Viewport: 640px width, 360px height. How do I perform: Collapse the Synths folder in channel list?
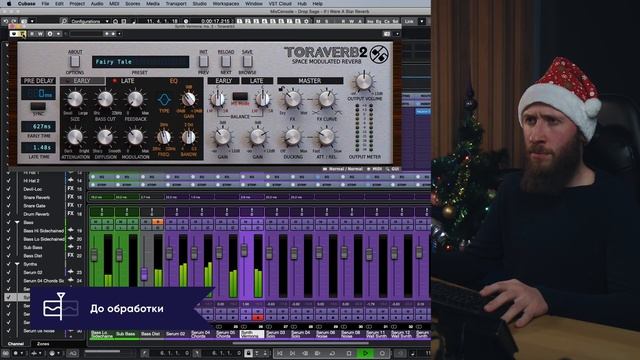(x=17, y=264)
